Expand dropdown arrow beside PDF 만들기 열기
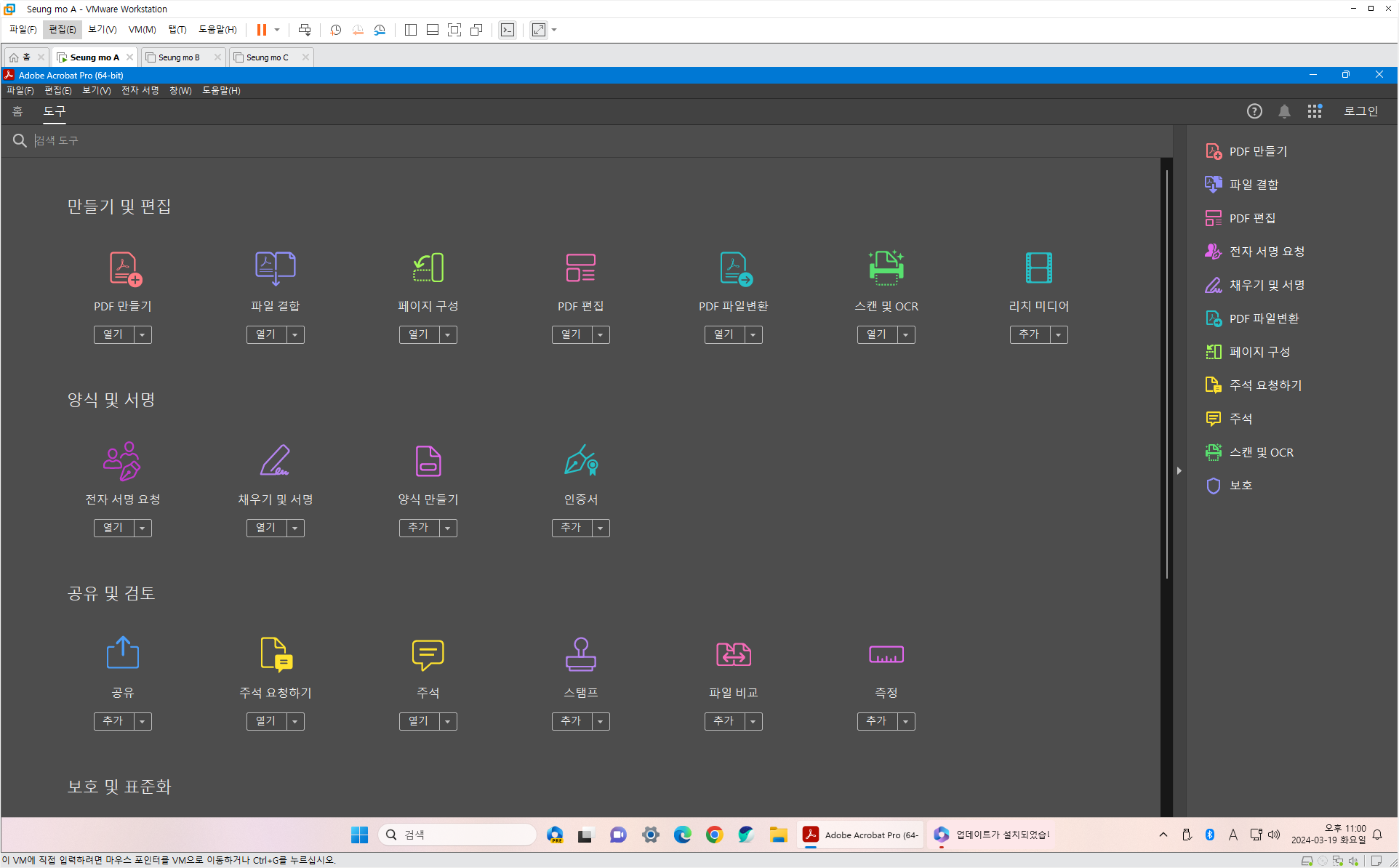This screenshot has height=868, width=1399. (143, 334)
